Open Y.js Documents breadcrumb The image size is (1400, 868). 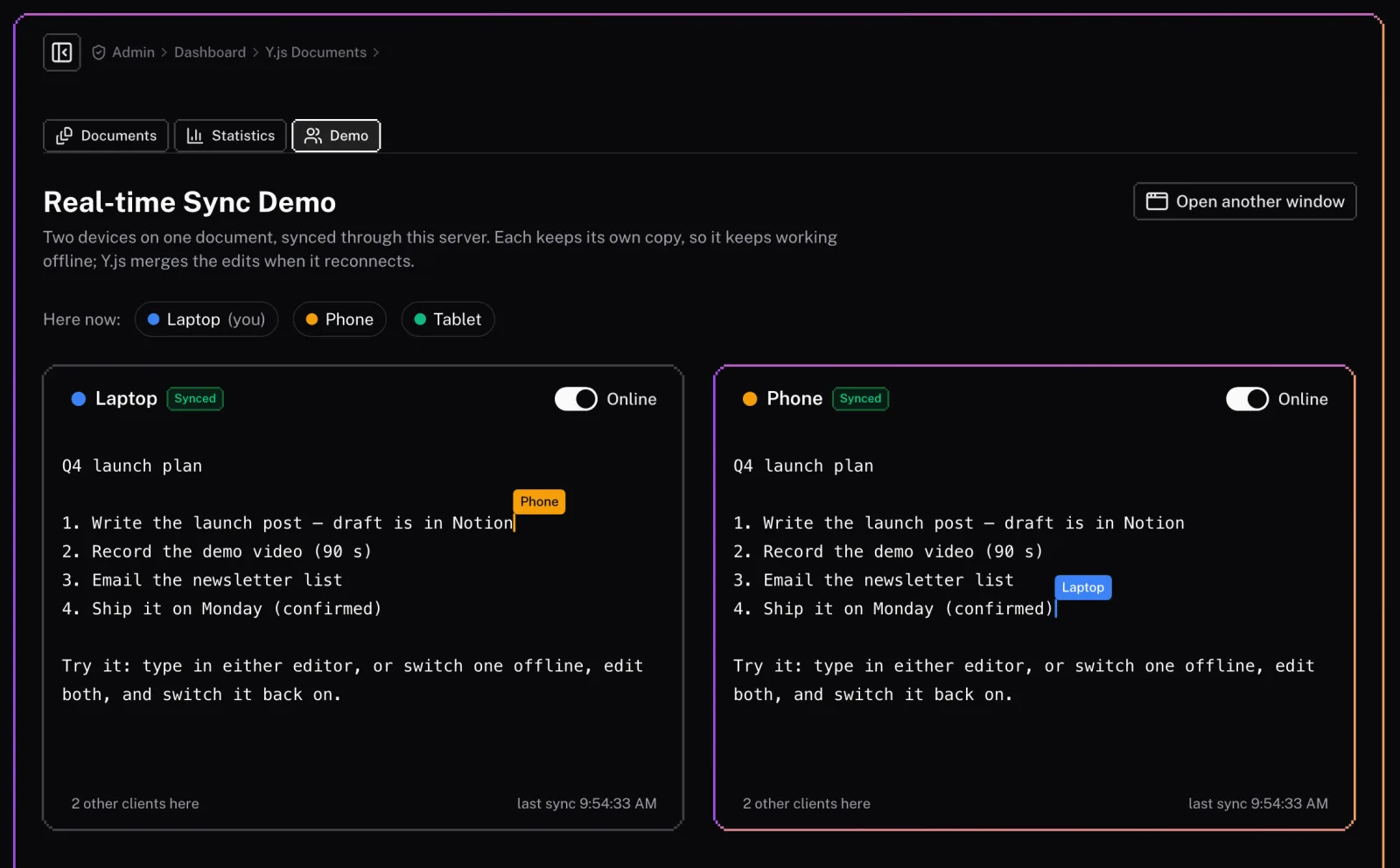[316, 52]
